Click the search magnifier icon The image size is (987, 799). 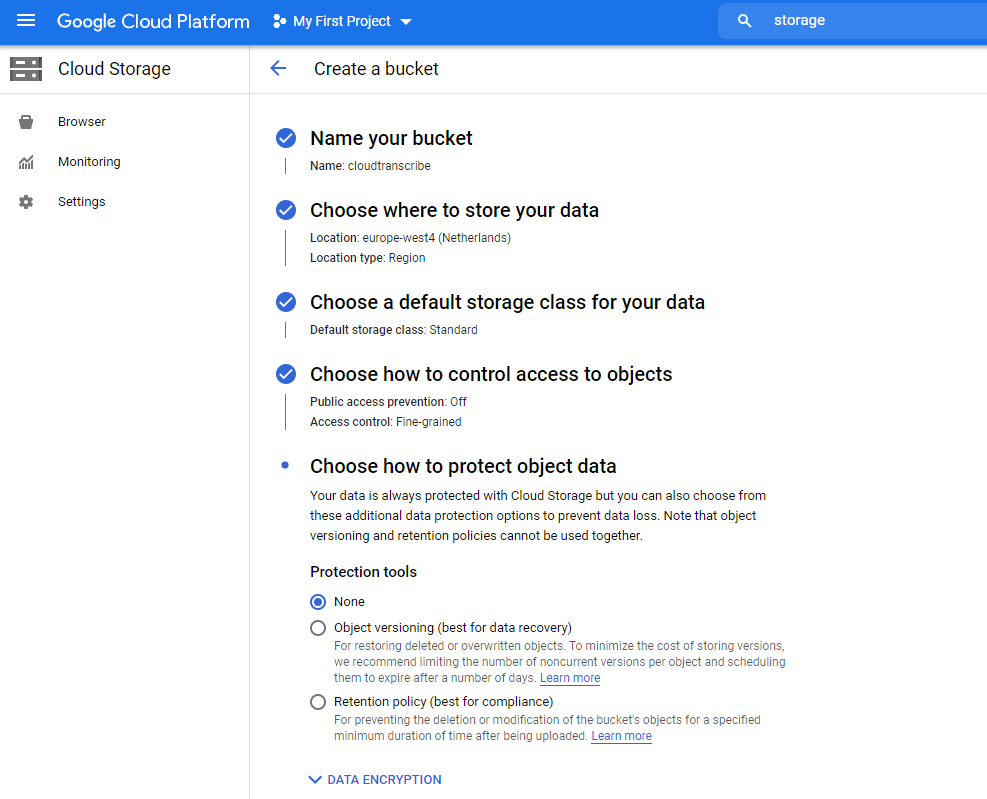pos(744,21)
